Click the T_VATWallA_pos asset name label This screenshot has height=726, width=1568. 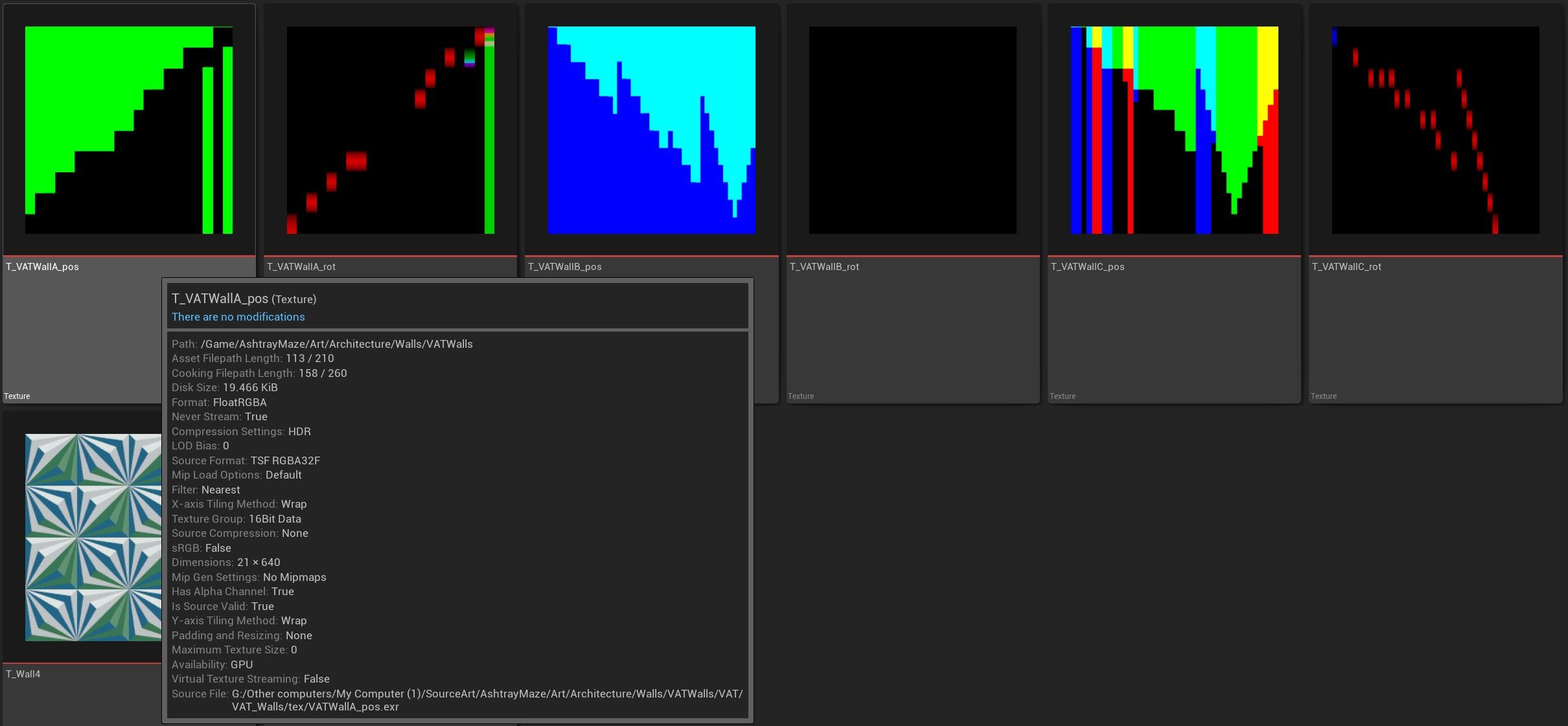click(x=43, y=267)
